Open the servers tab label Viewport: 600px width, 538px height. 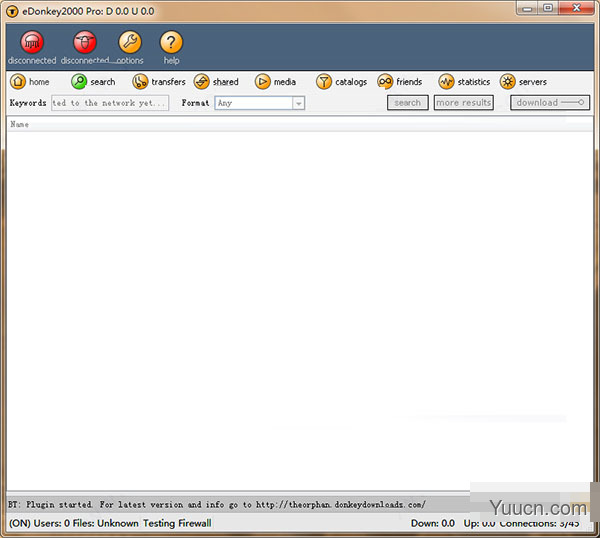[533, 82]
